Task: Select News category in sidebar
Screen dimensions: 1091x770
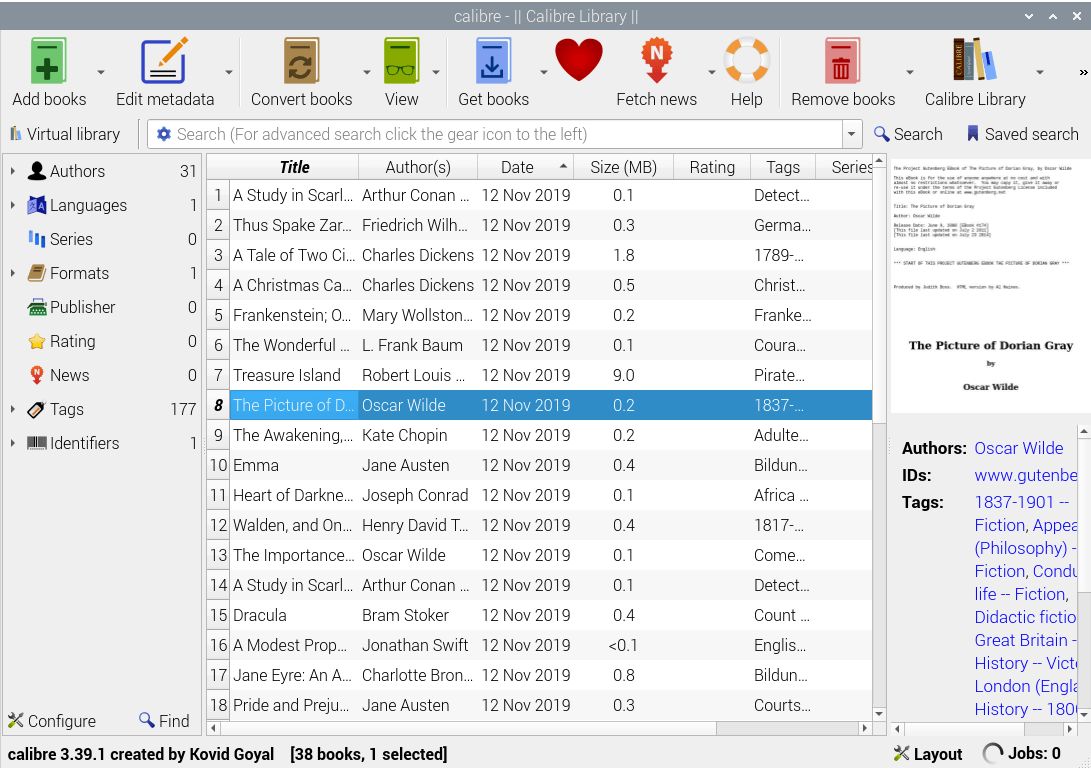Action: click(70, 376)
